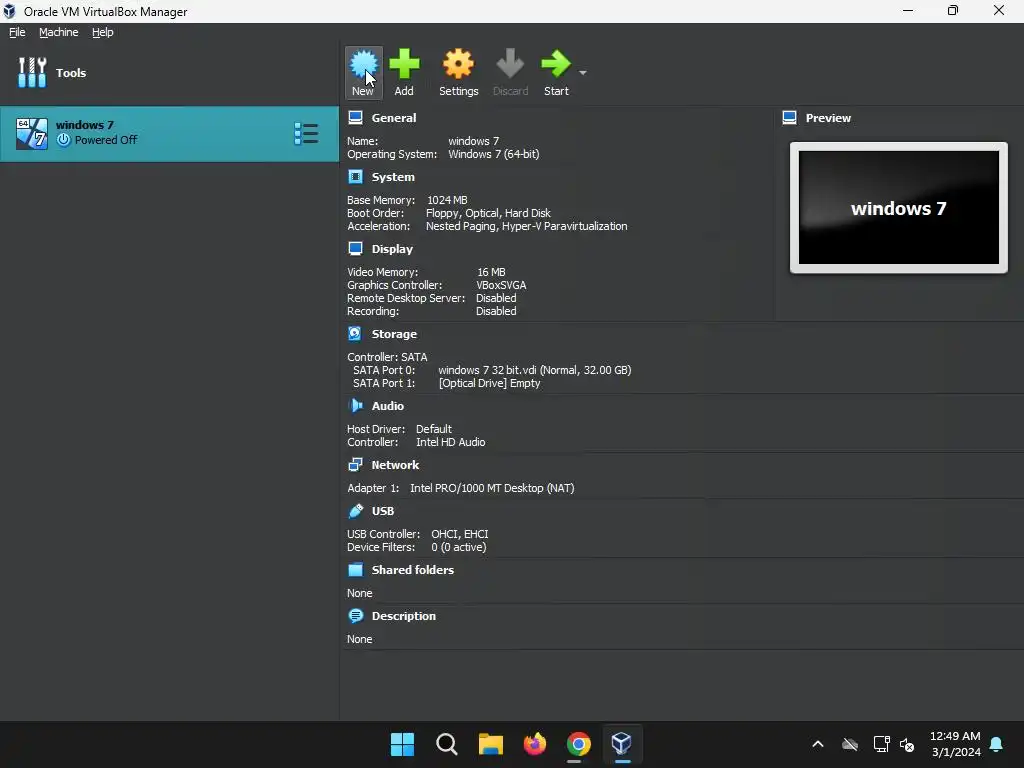Click the Display section screen icon

click(x=355, y=248)
